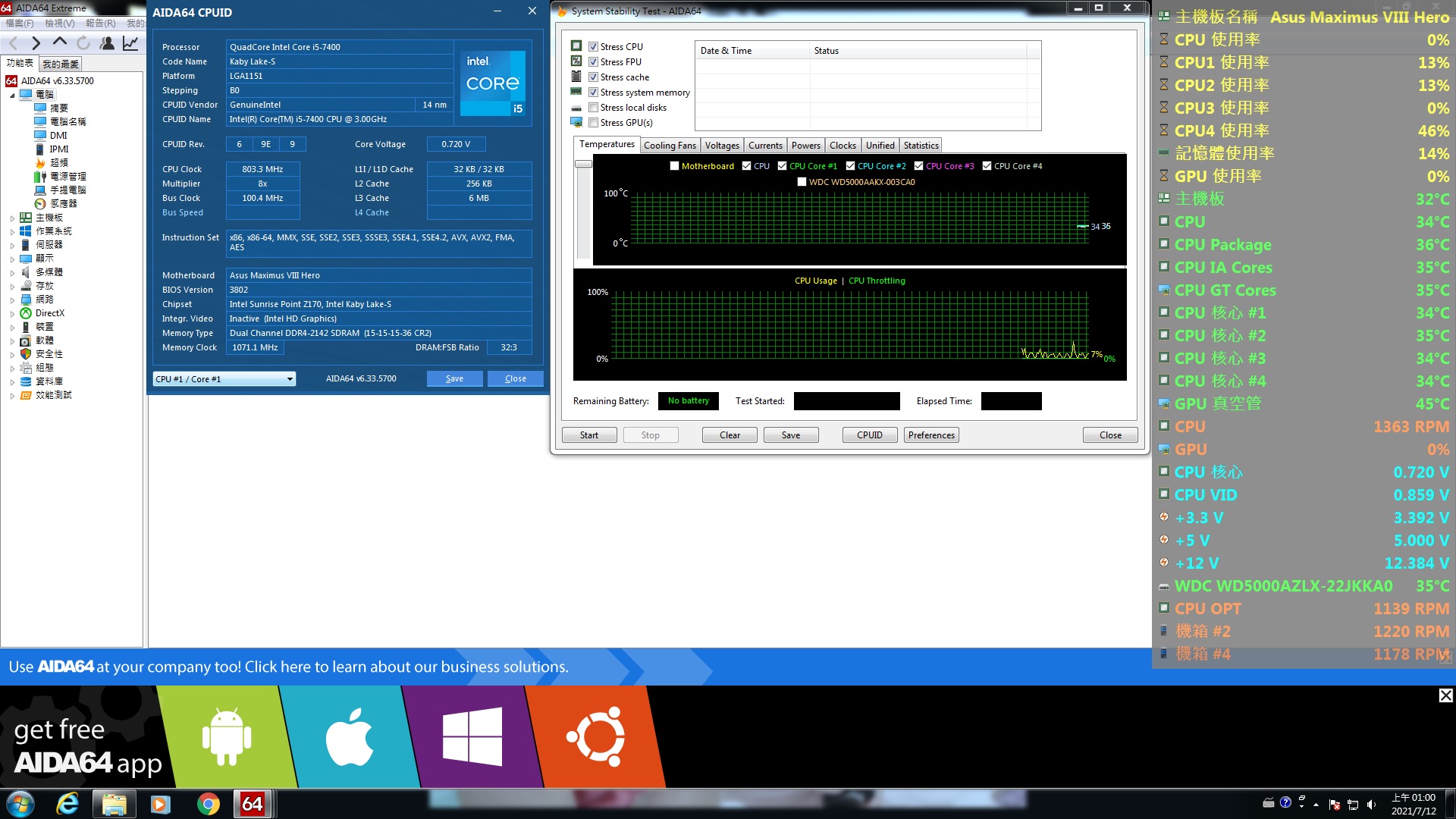Click the CPUID button in Stability Test
Image resolution: width=1456 pixels, height=819 pixels.
(x=870, y=435)
